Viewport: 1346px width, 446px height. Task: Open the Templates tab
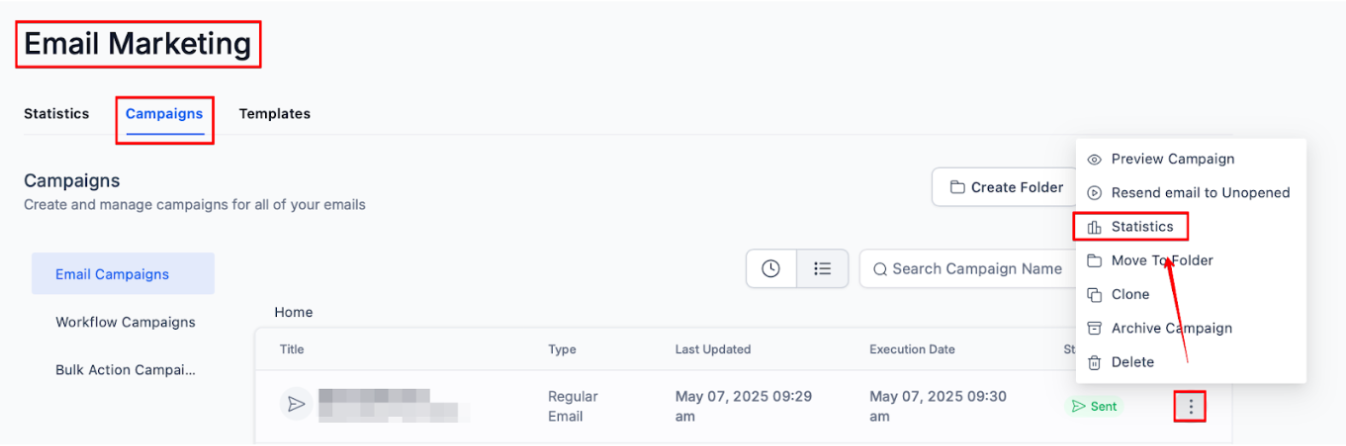coord(274,114)
